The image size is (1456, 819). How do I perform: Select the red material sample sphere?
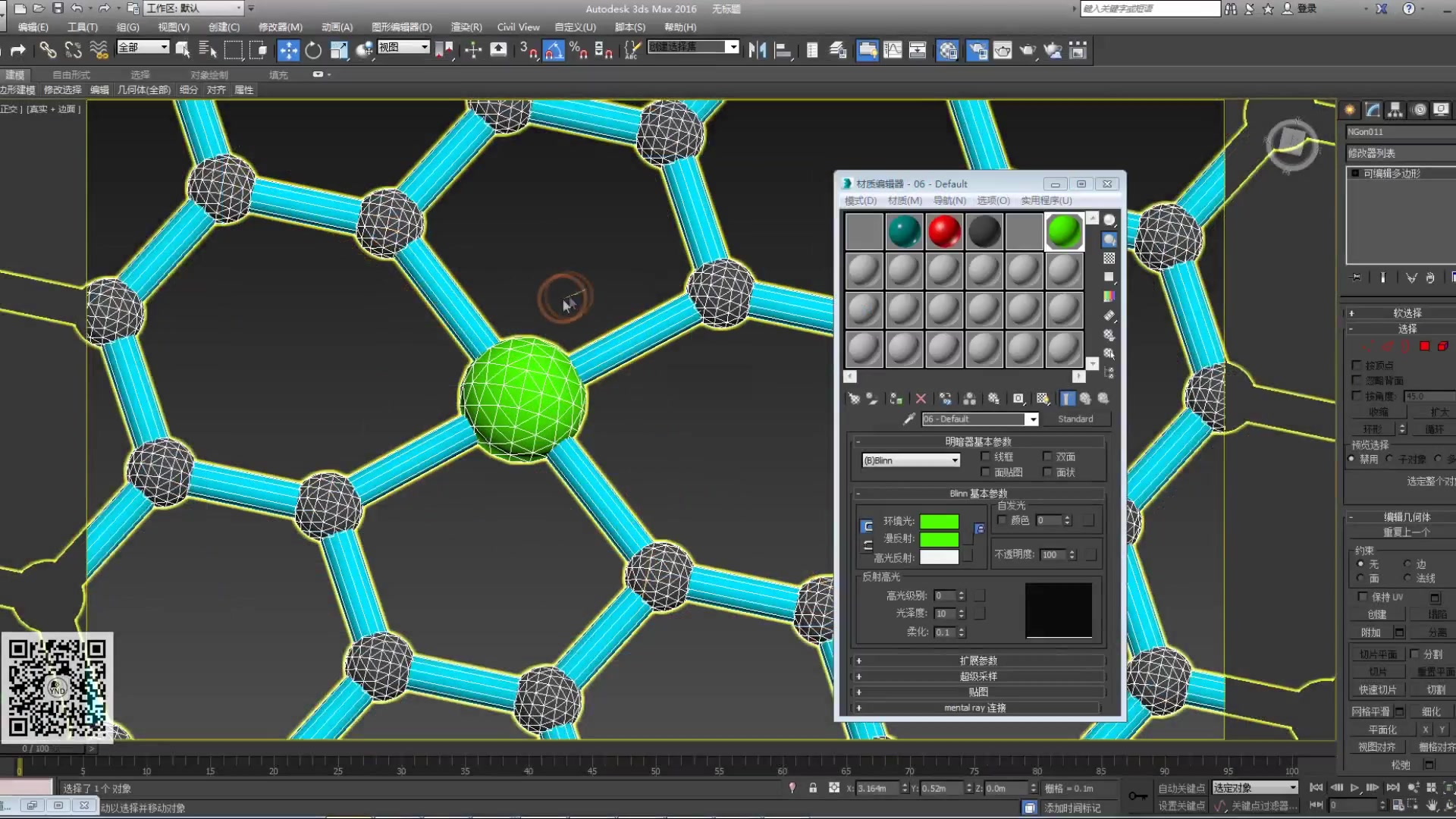click(944, 231)
